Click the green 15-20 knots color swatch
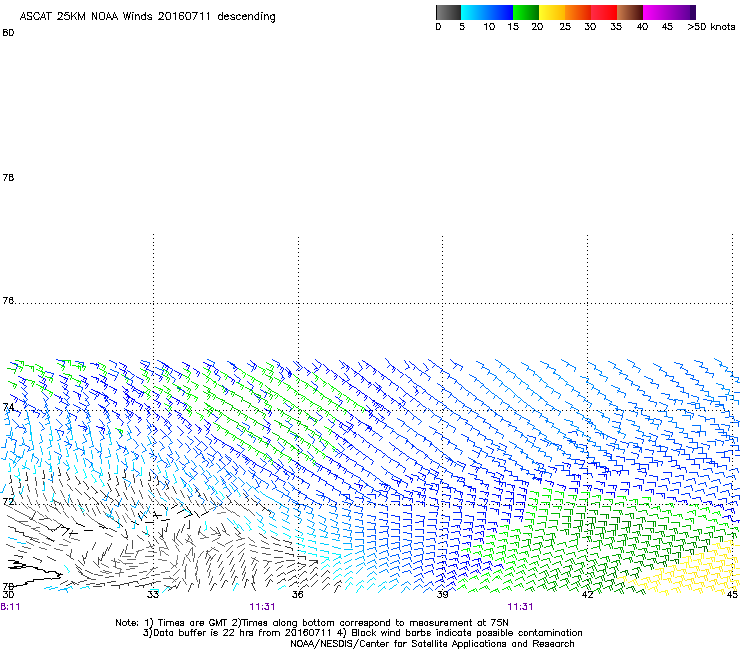 pos(526,12)
